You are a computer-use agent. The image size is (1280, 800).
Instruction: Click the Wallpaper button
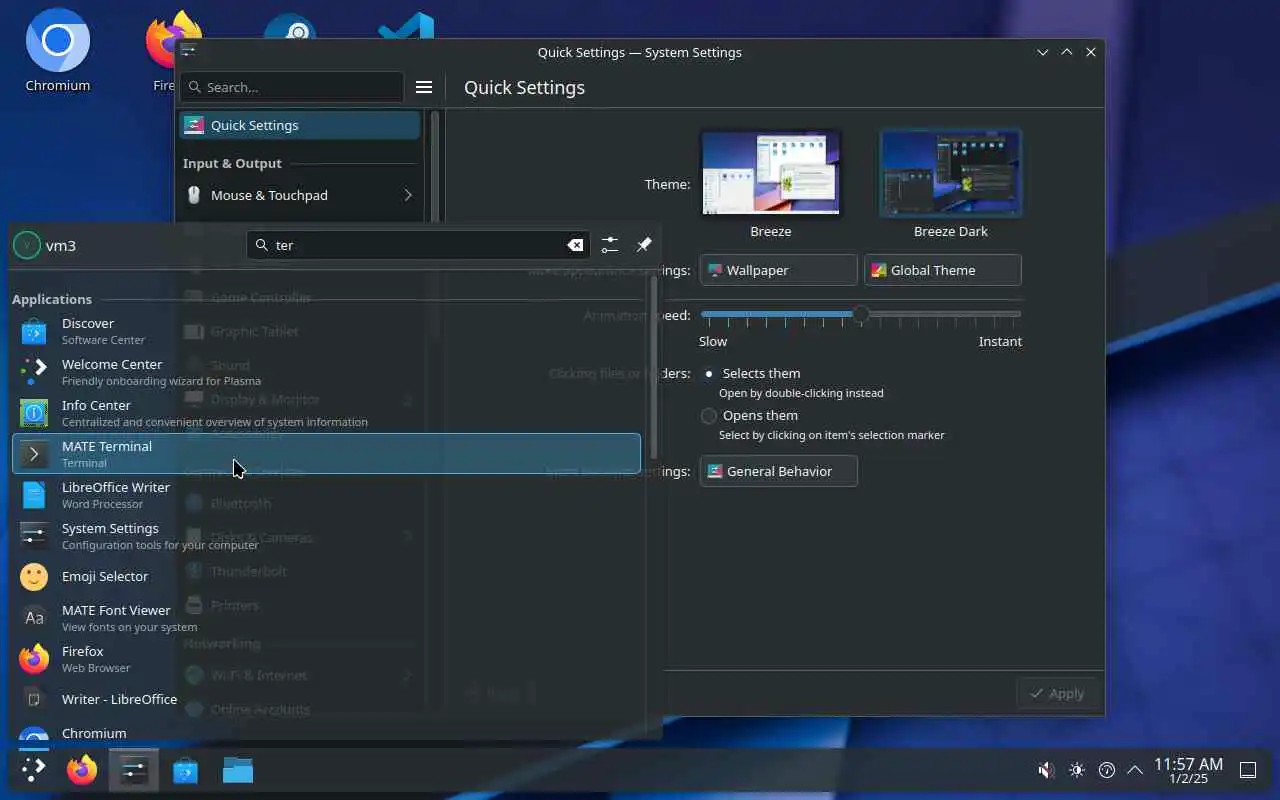[x=778, y=270]
